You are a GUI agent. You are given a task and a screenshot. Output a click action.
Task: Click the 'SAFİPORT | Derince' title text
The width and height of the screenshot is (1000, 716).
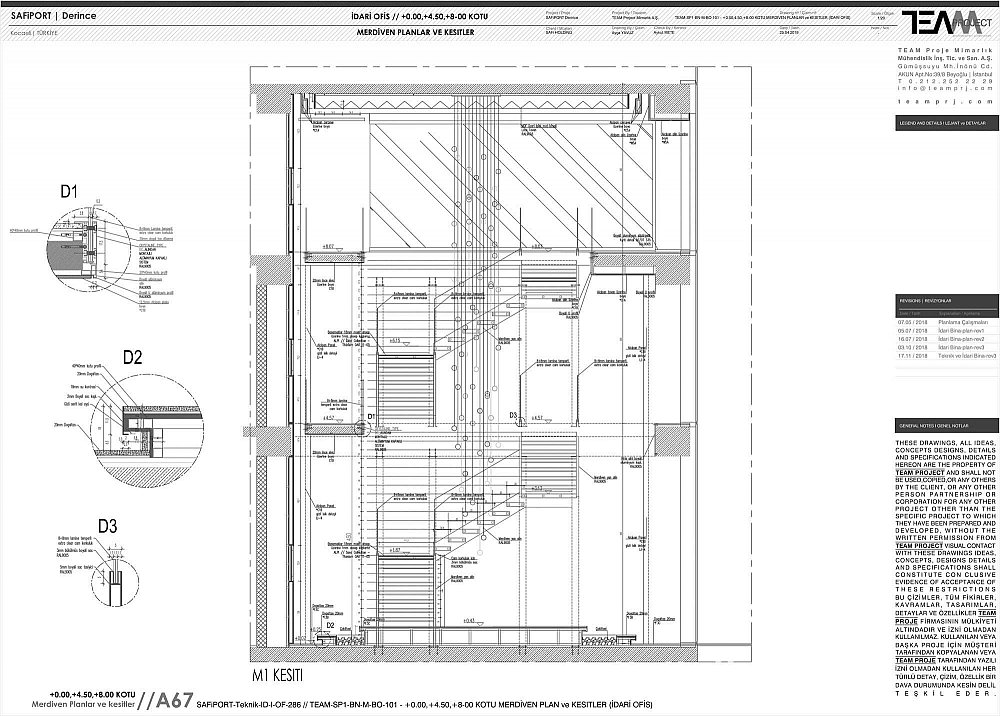pos(54,15)
